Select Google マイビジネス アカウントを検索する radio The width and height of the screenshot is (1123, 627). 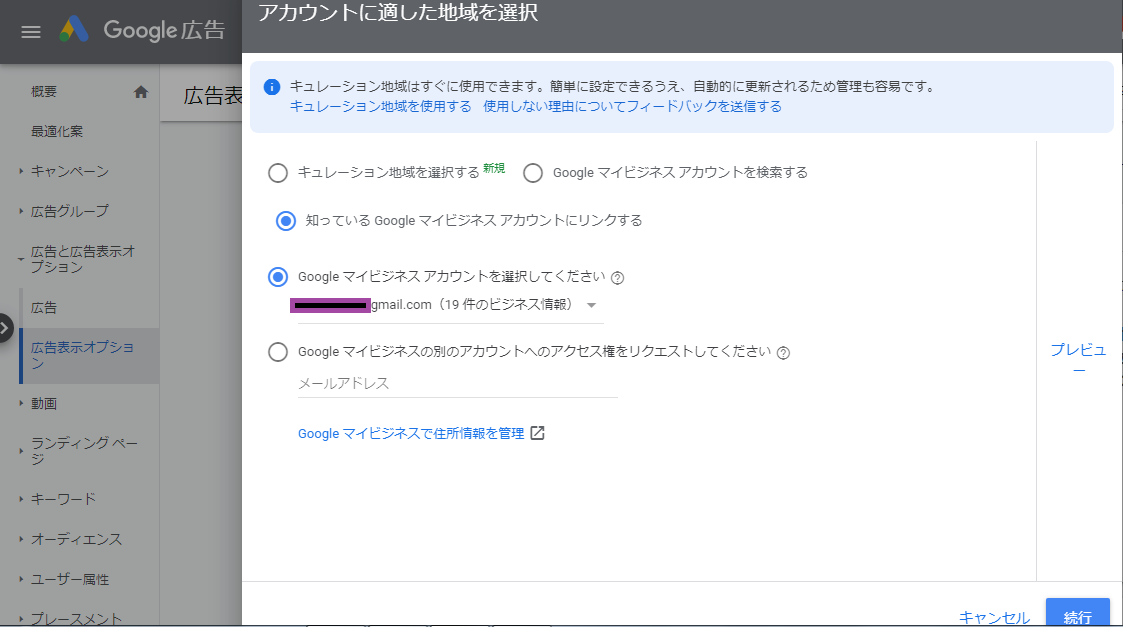pyautogui.click(x=533, y=173)
